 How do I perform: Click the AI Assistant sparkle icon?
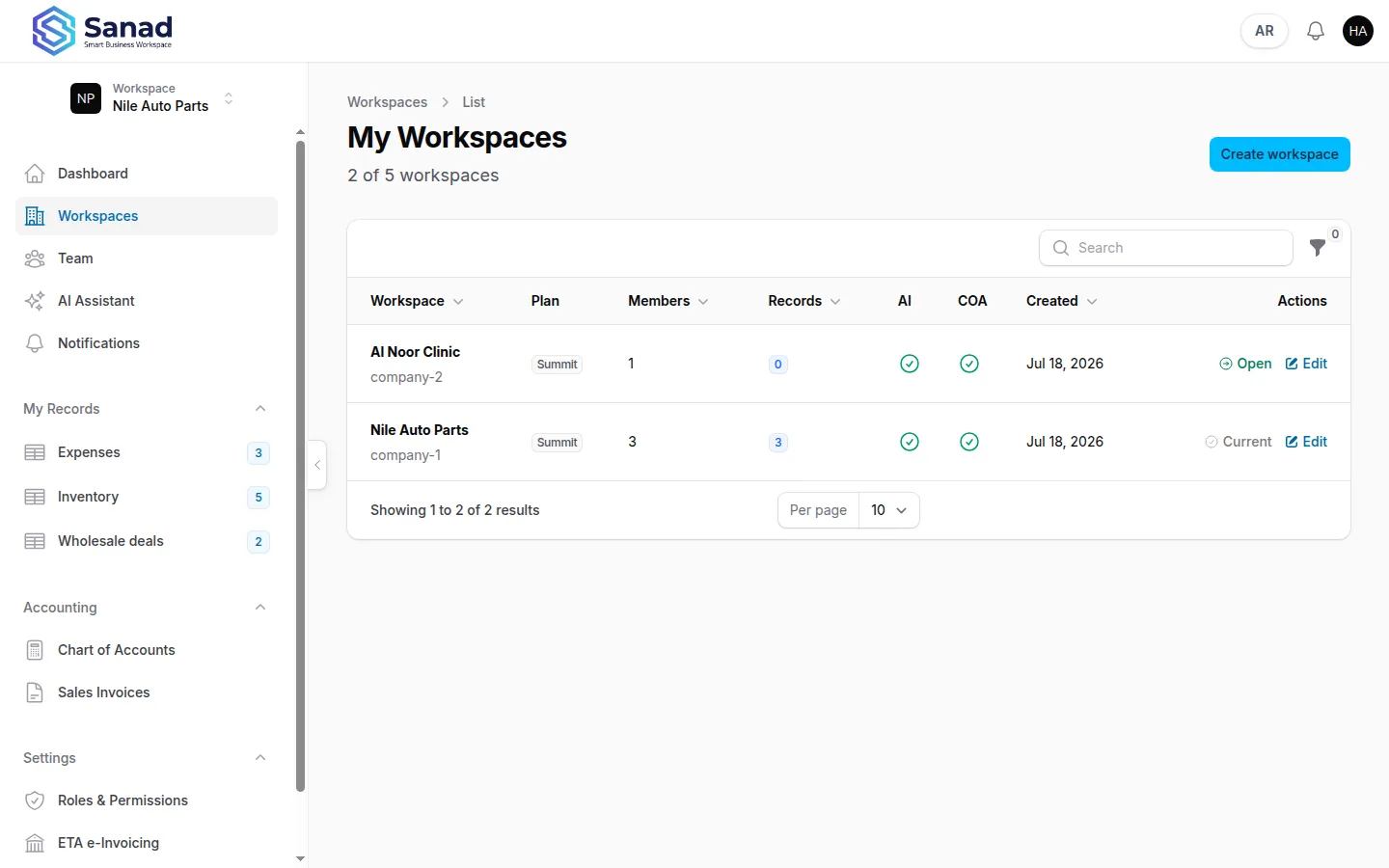[35, 301]
